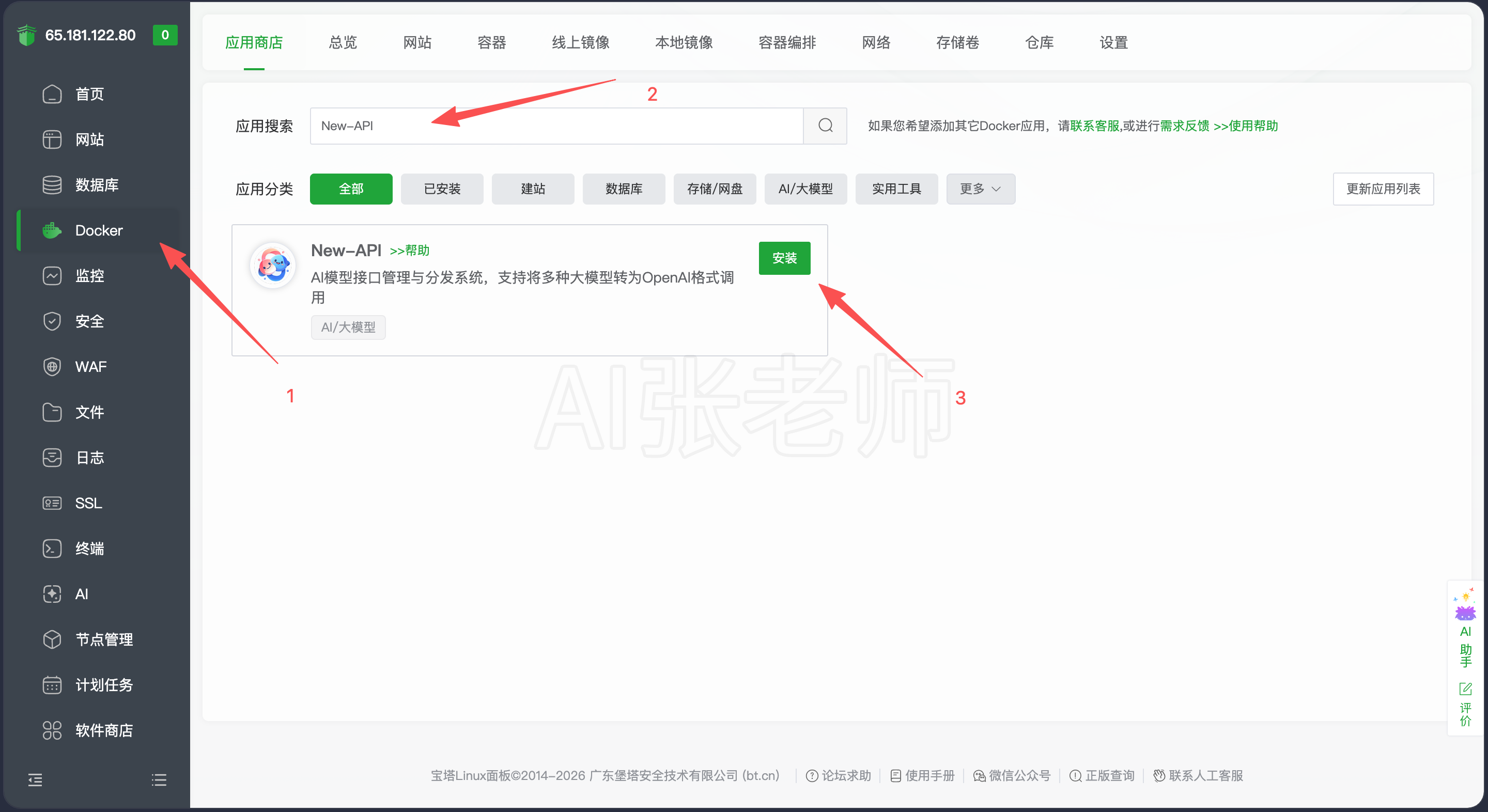Open 微信公众号 footer link
1488x812 pixels.
pos(1012,776)
